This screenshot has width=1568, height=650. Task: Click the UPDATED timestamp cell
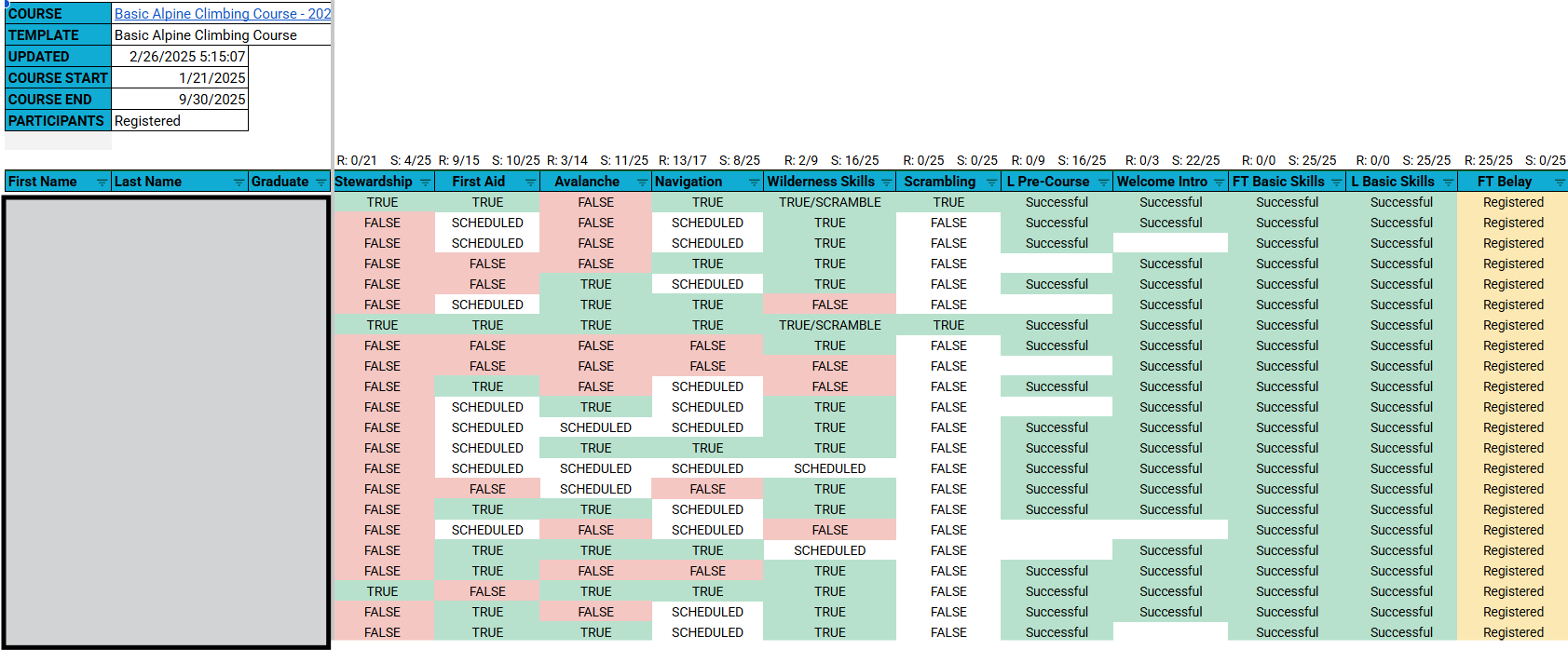(180, 57)
